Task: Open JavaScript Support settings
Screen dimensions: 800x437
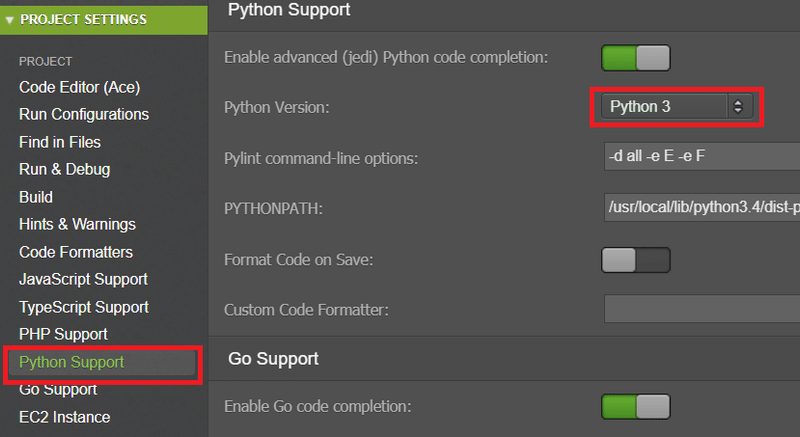Action: coord(83,279)
